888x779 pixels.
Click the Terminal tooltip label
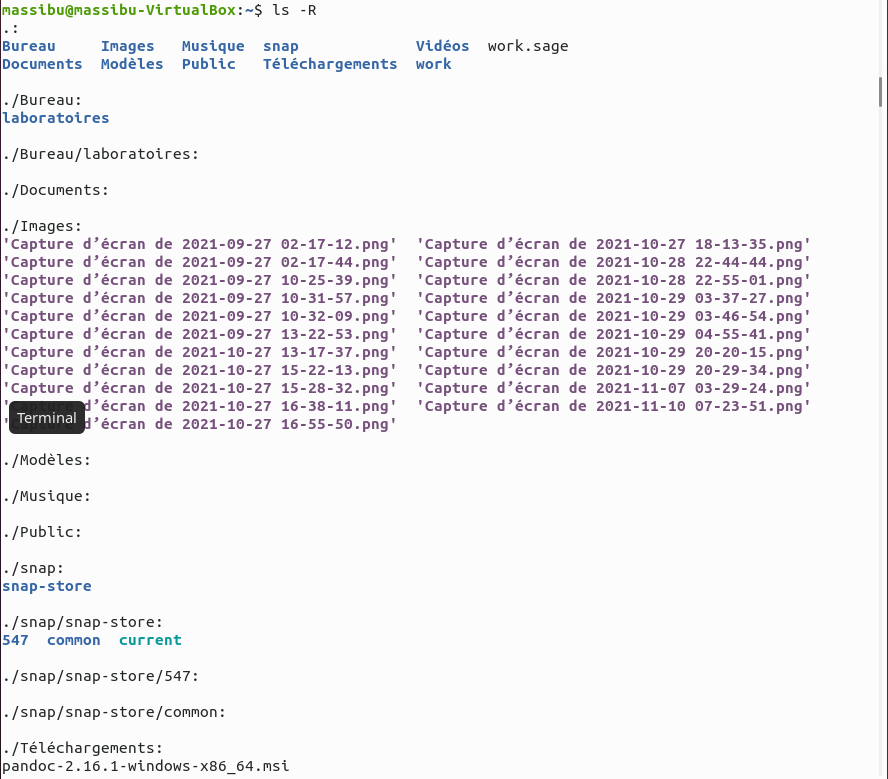pos(47,418)
